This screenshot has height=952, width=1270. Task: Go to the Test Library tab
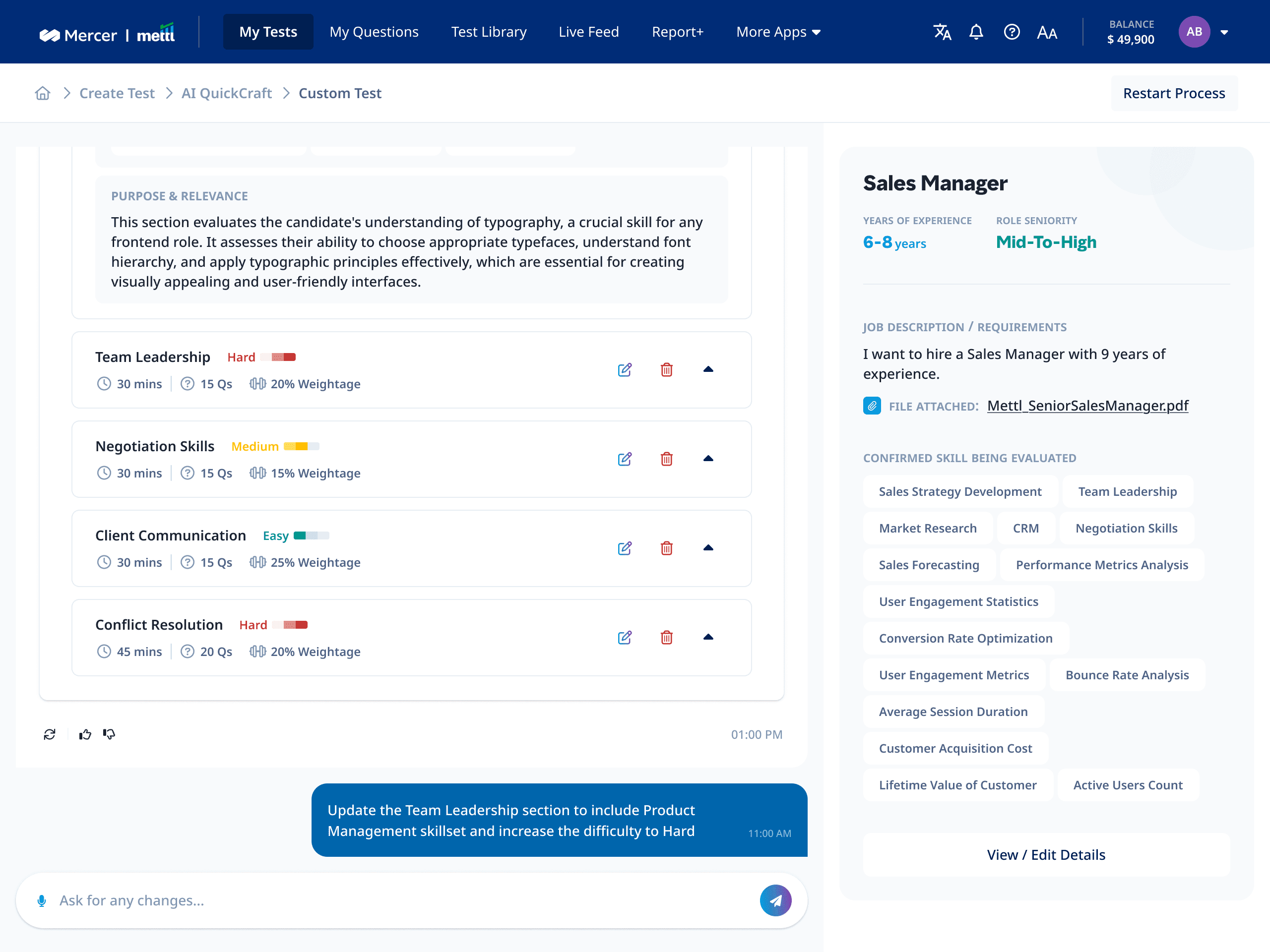[x=489, y=32]
